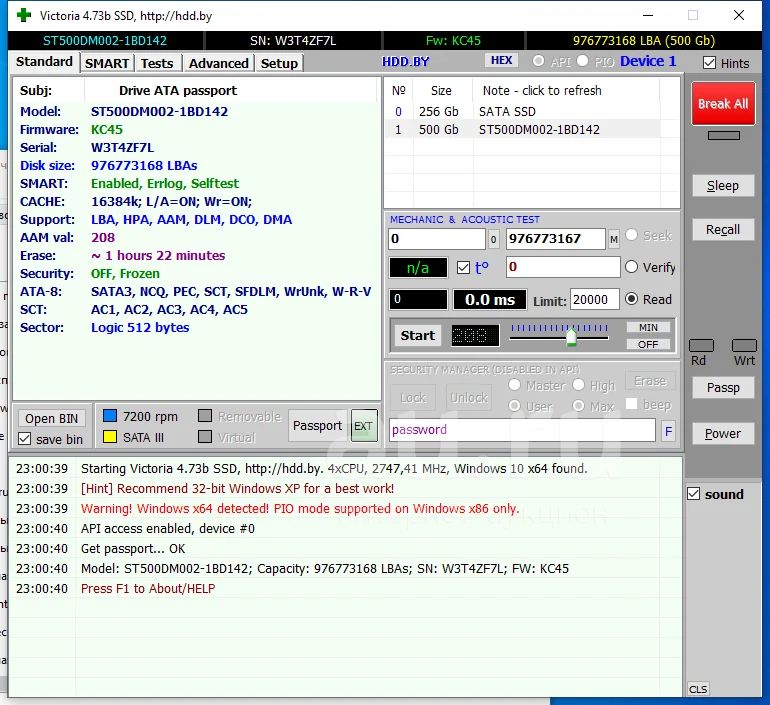Select the API mode radio button
Screen dimensions: 770x705
[538, 61]
